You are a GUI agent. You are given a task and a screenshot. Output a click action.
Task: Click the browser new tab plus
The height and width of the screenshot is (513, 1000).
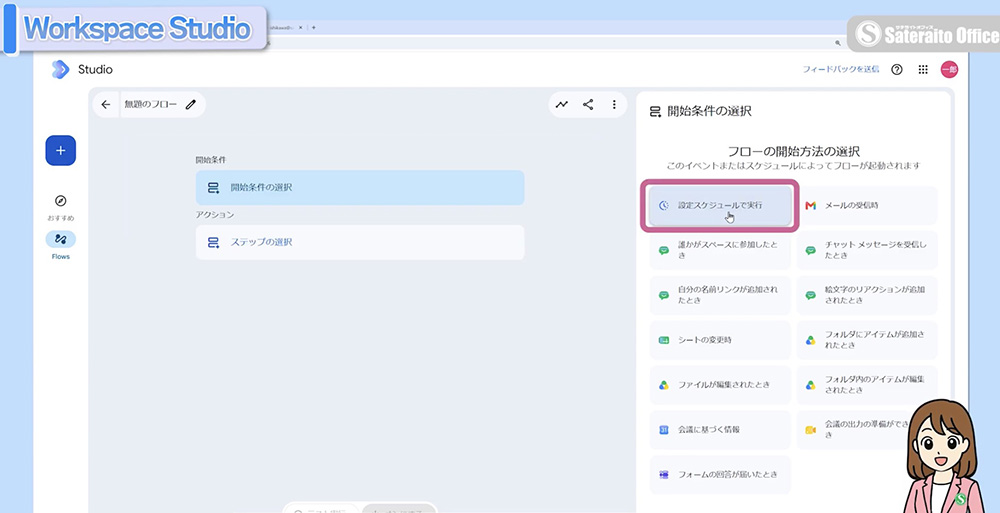(x=314, y=27)
